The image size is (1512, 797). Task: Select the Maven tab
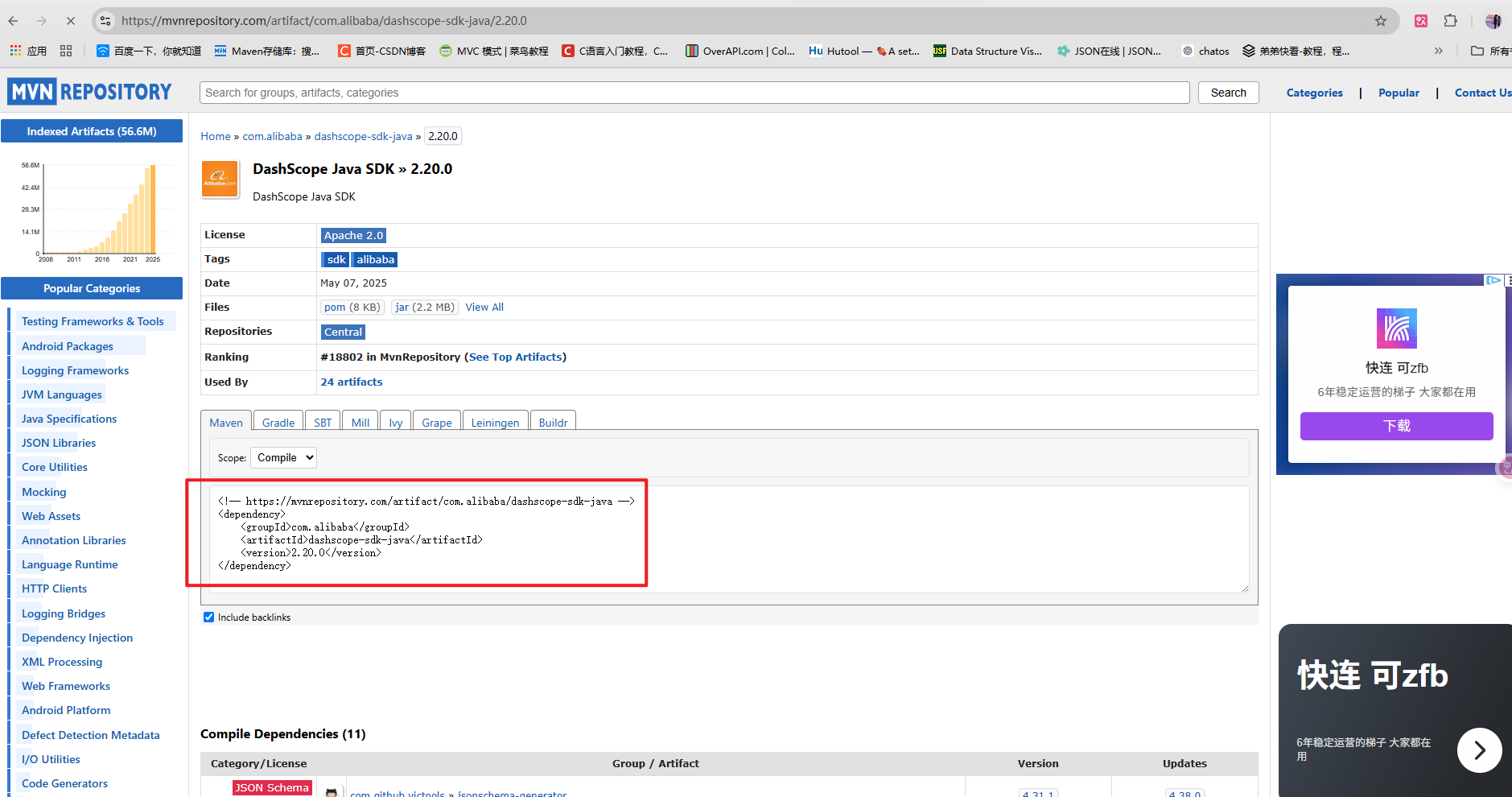[x=226, y=422]
